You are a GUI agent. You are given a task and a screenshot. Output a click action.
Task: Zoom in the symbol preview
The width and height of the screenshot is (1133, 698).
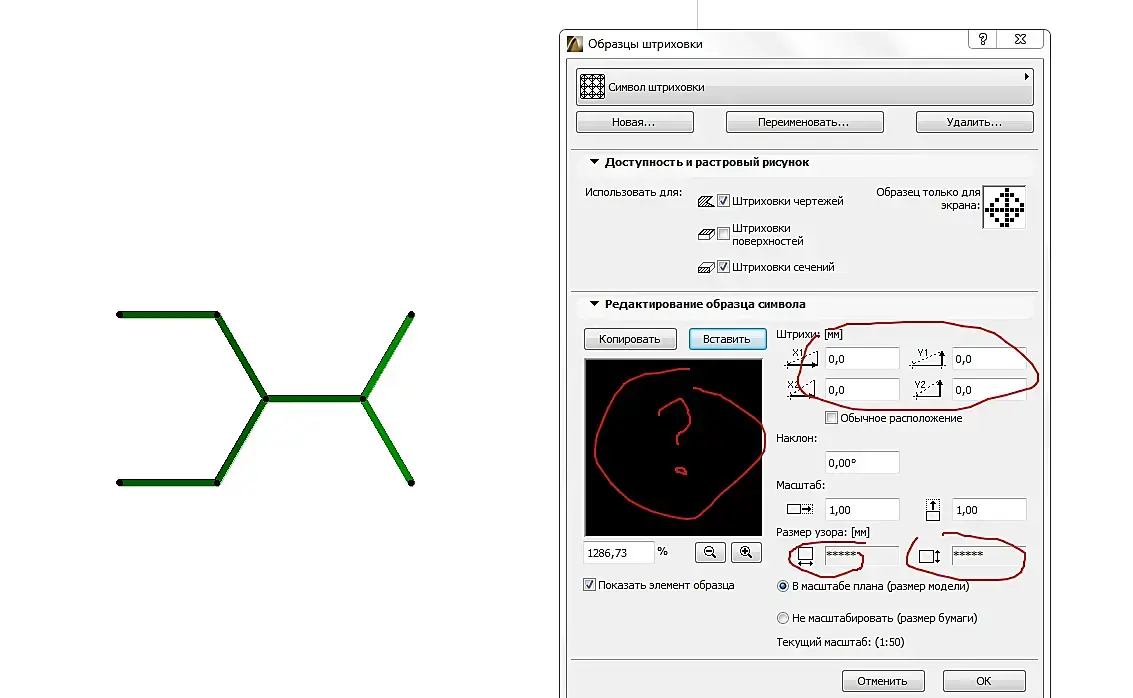[746, 553]
